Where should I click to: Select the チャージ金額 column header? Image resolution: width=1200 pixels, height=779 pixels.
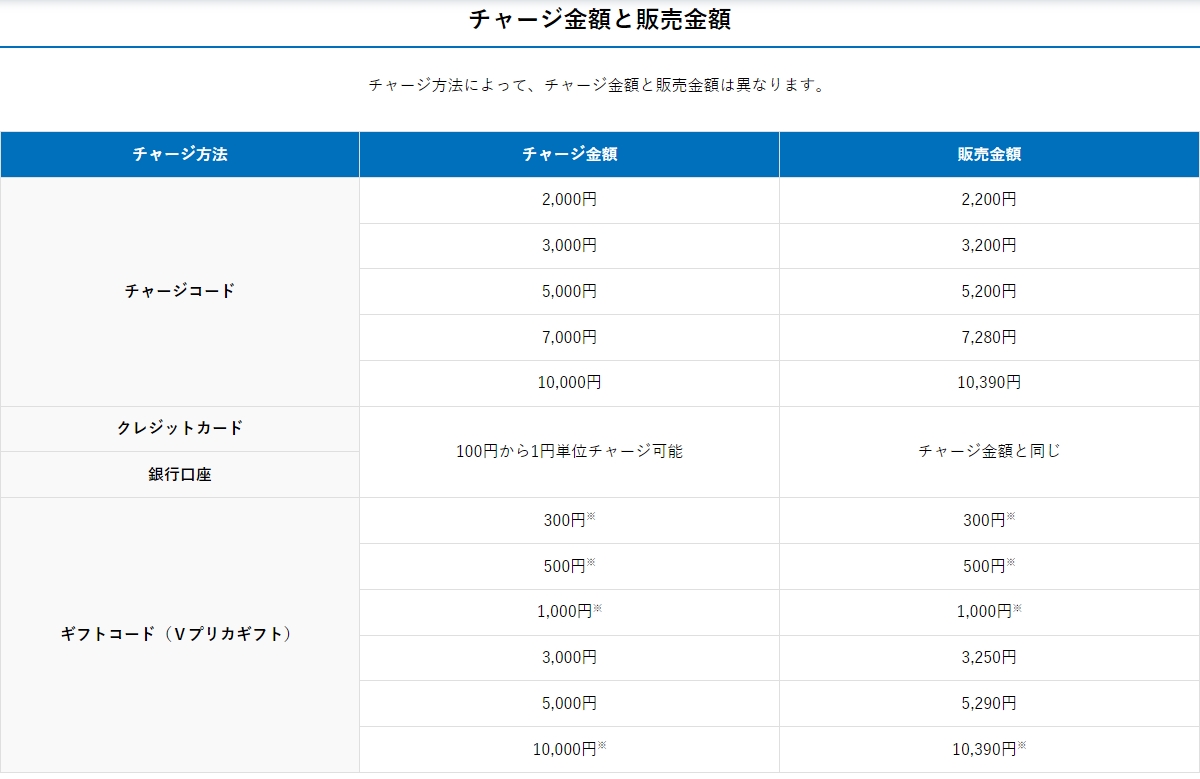569,154
